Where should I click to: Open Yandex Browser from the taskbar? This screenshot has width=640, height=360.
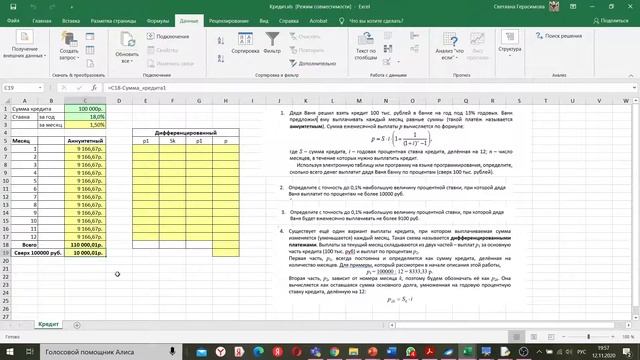(221, 351)
